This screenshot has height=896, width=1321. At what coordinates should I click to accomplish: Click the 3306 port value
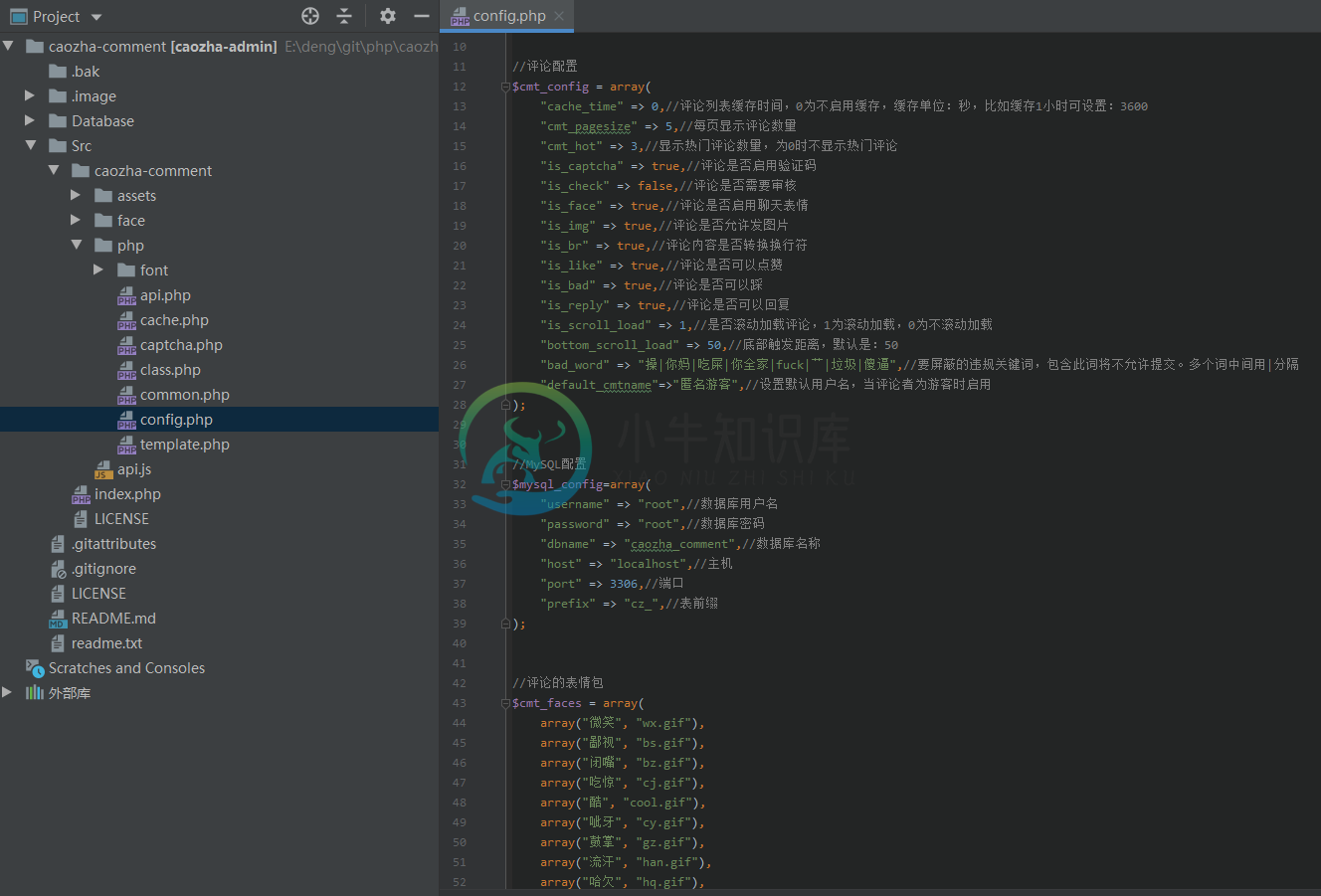(624, 584)
